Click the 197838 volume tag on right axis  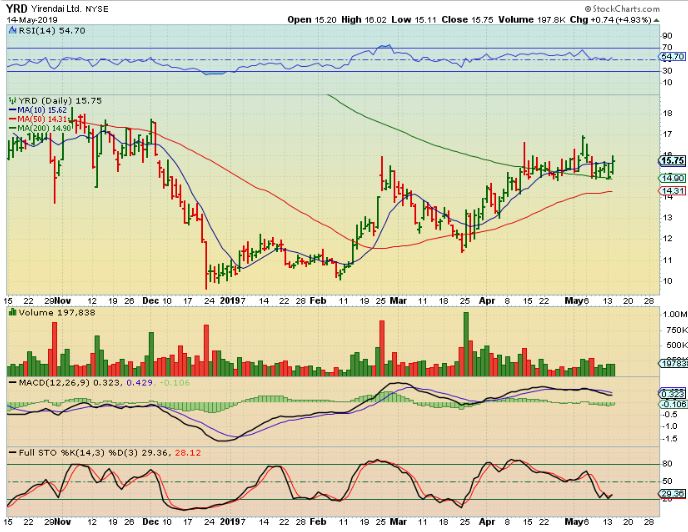click(x=673, y=363)
